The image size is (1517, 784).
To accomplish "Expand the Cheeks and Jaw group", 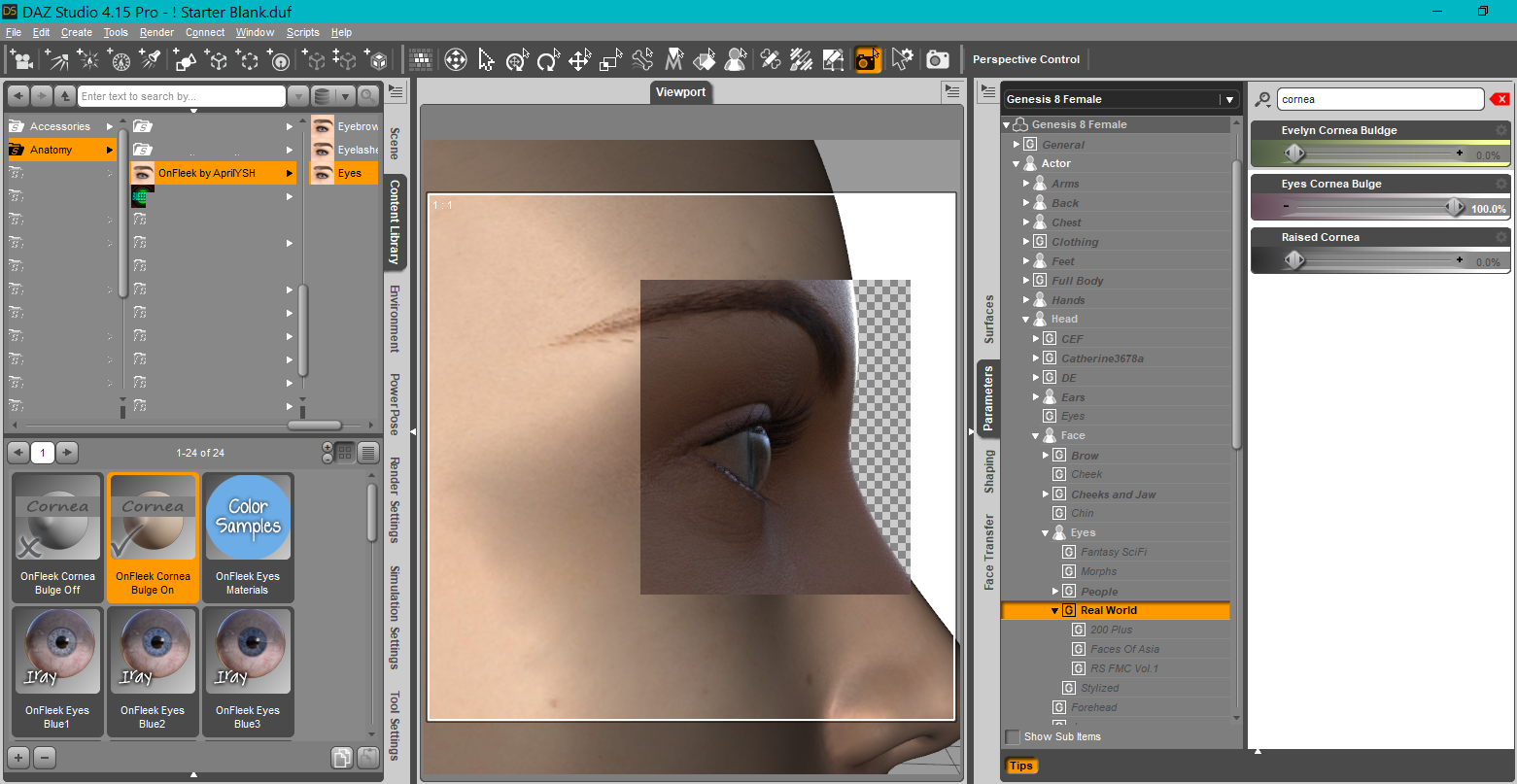I will (x=1046, y=494).
